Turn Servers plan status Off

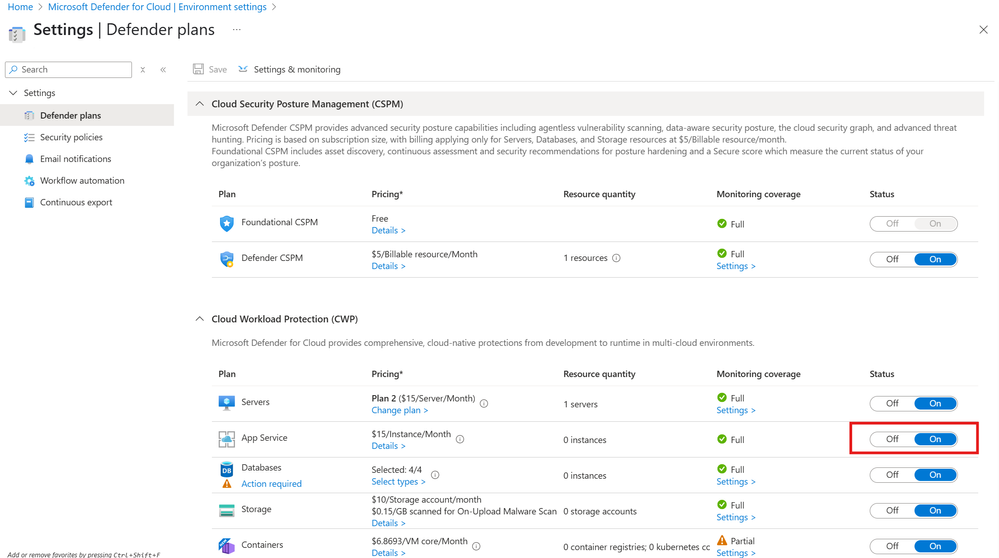tap(892, 403)
